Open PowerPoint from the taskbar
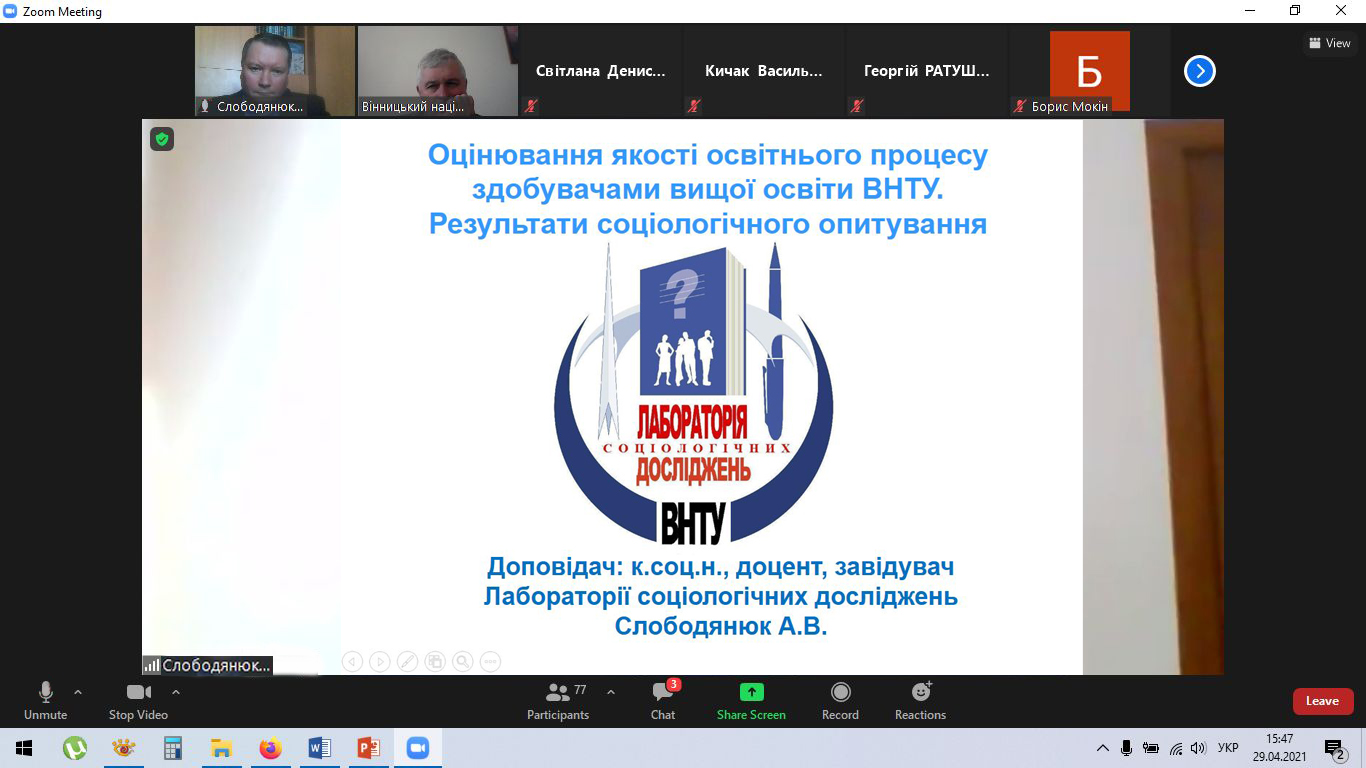Viewport: 1366px width, 768px height. (368, 748)
